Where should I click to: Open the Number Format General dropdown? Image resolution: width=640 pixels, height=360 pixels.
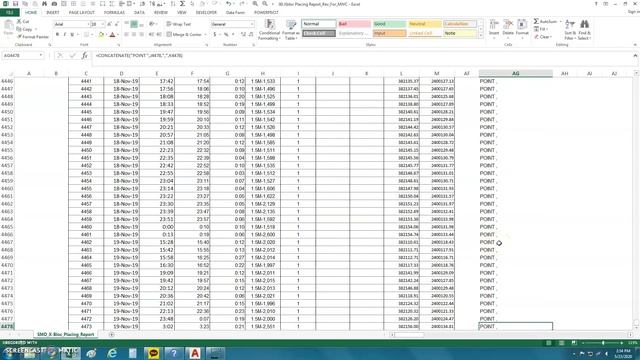click(x=251, y=24)
